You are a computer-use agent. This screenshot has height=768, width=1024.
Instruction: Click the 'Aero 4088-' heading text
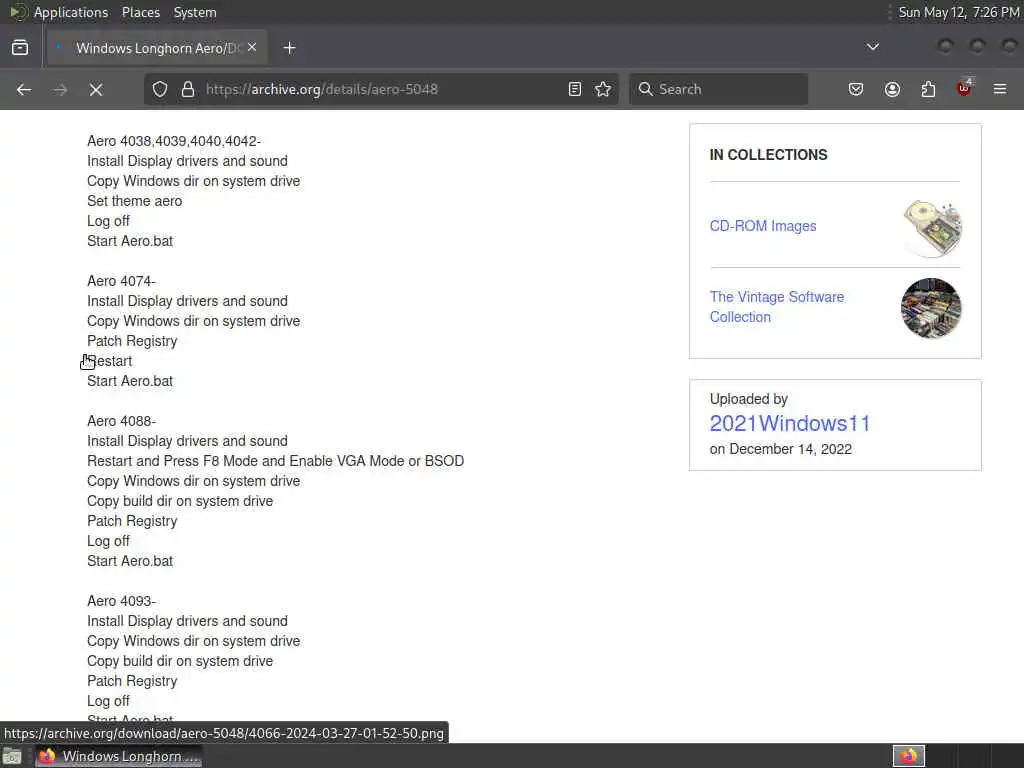click(121, 421)
